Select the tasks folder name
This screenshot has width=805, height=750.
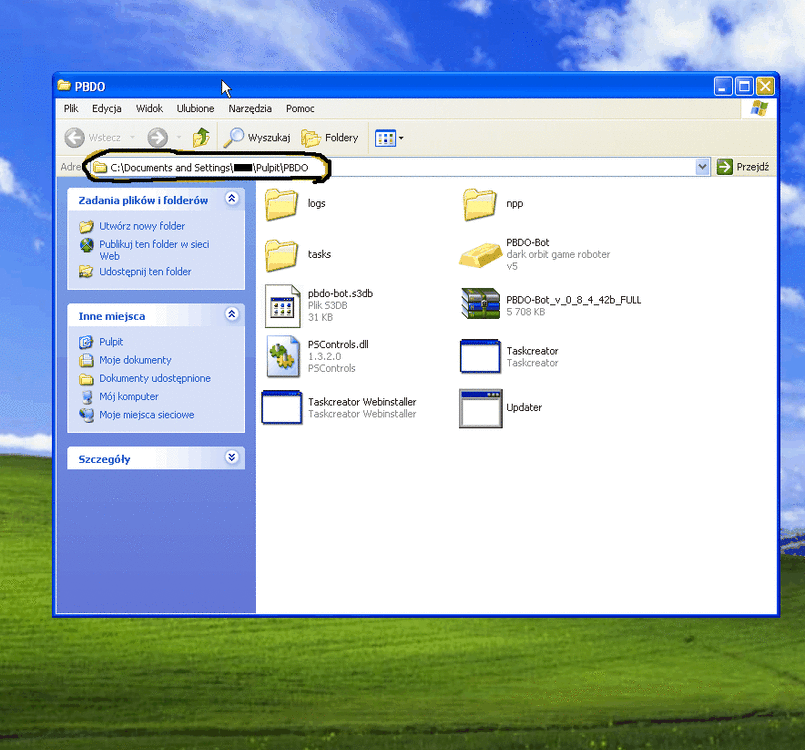(319, 255)
